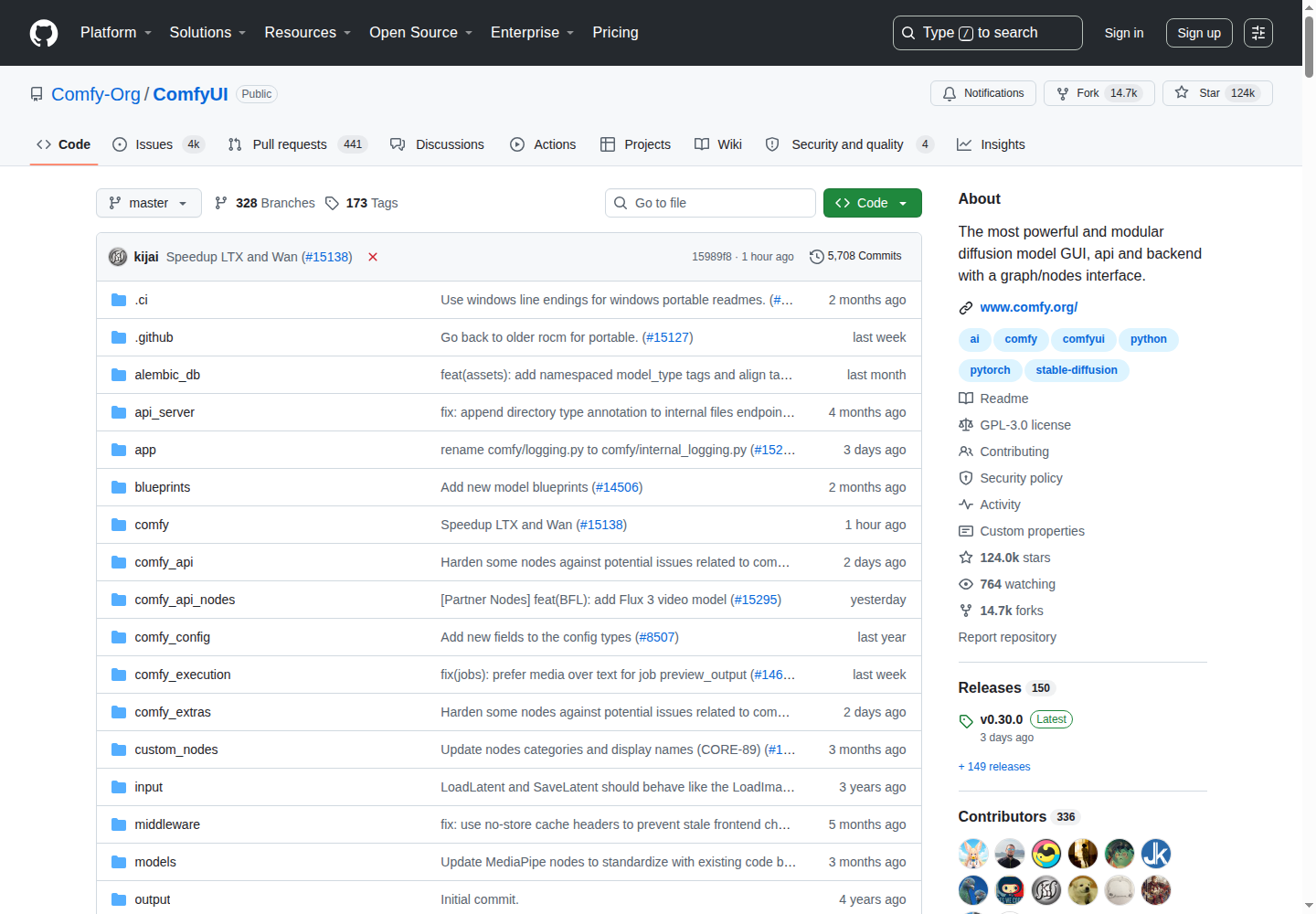
Task: Click the pytorch topic tag
Action: (991, 370)
